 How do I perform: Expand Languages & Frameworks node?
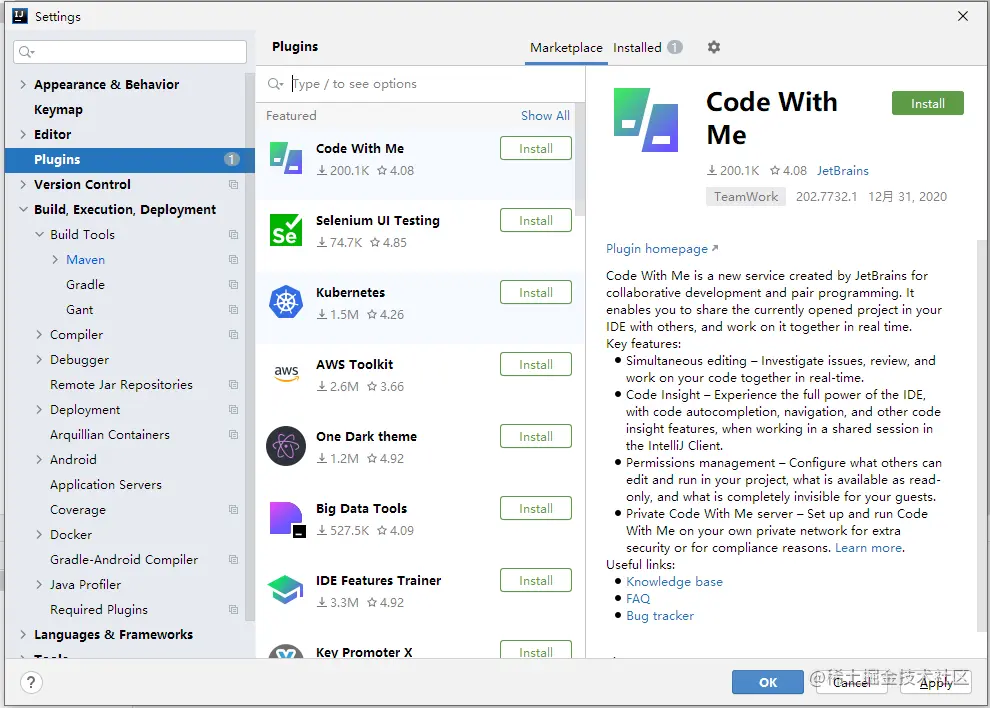pos(23,635)
